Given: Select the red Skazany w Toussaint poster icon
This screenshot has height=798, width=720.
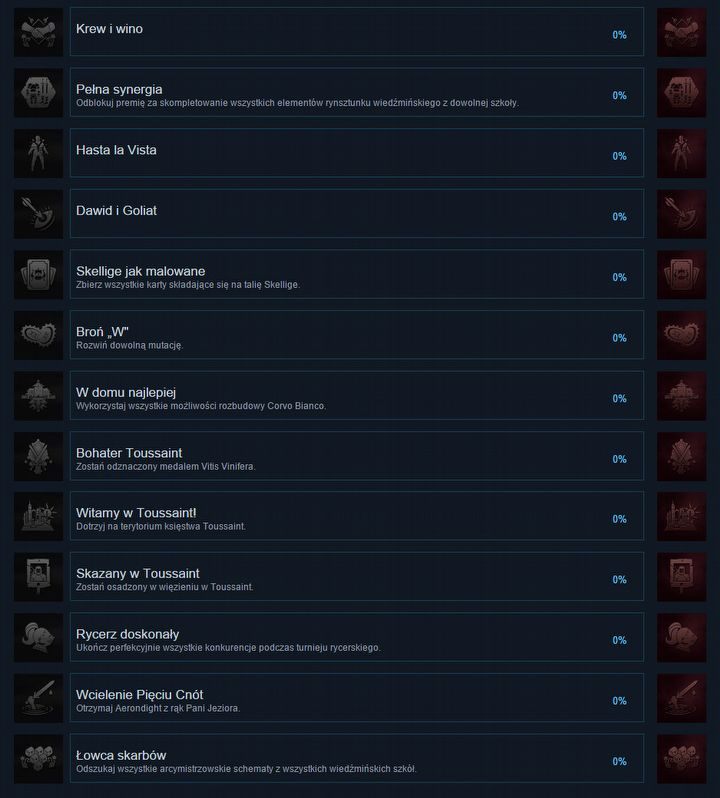Looking at the screenshot, I should point(681,577).
